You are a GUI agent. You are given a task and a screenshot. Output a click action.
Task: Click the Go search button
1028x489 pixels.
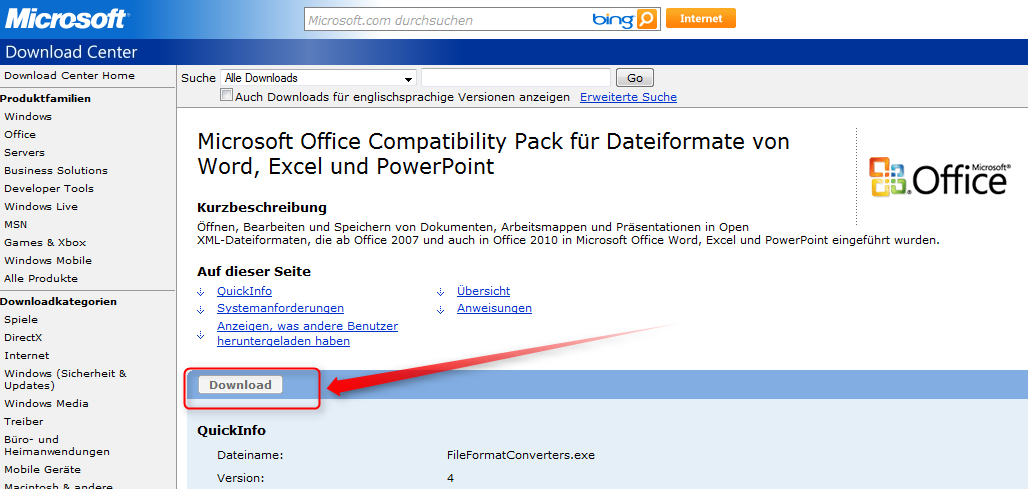[x=635, y=78]
